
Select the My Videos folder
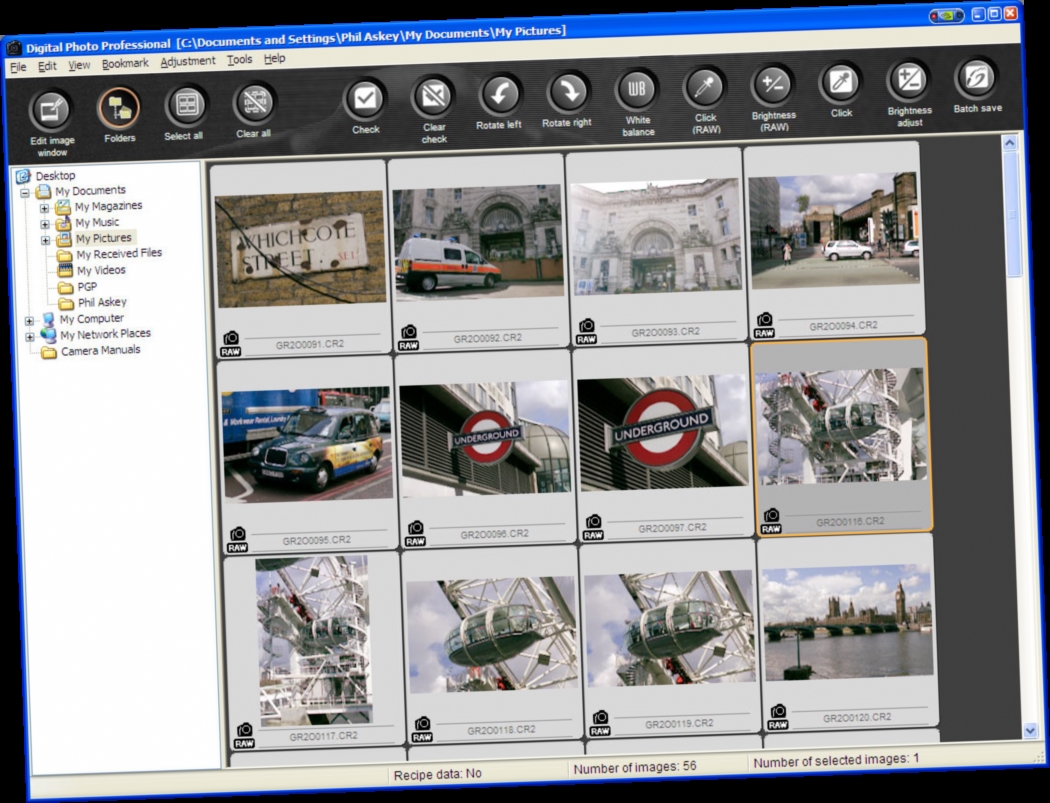click(x=99, y=269)
